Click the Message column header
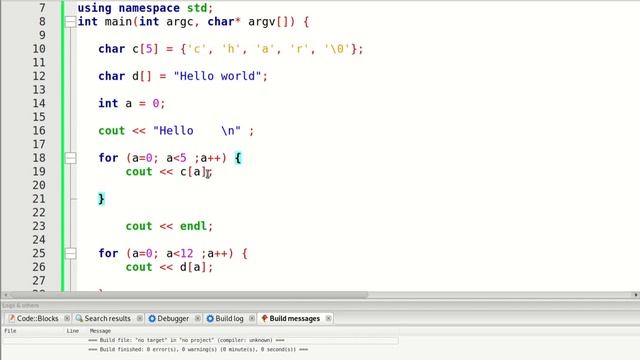640x360 pixels. coord(100,331)
